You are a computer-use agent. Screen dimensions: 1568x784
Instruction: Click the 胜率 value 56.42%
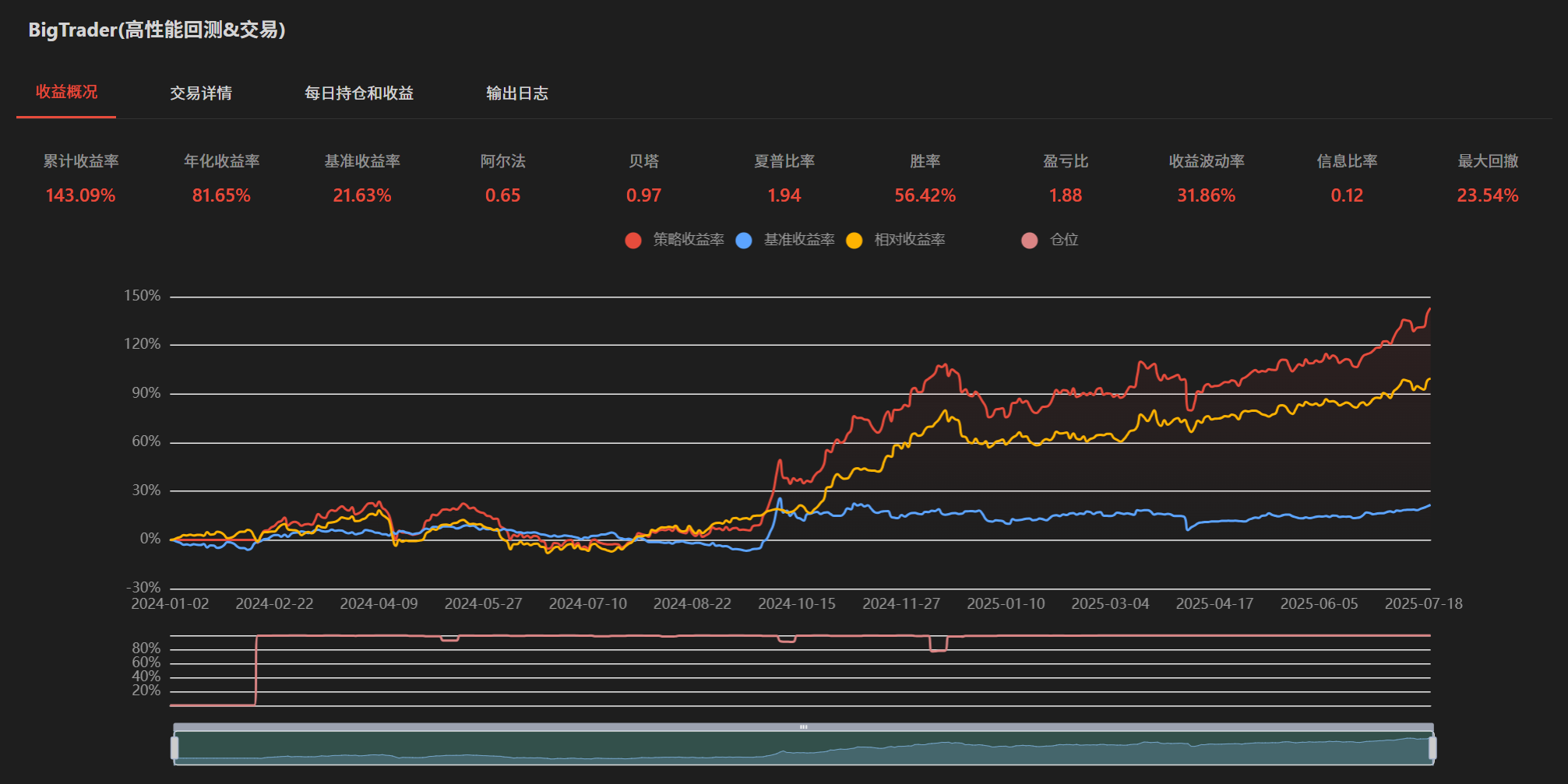click(x=925, y=195)
